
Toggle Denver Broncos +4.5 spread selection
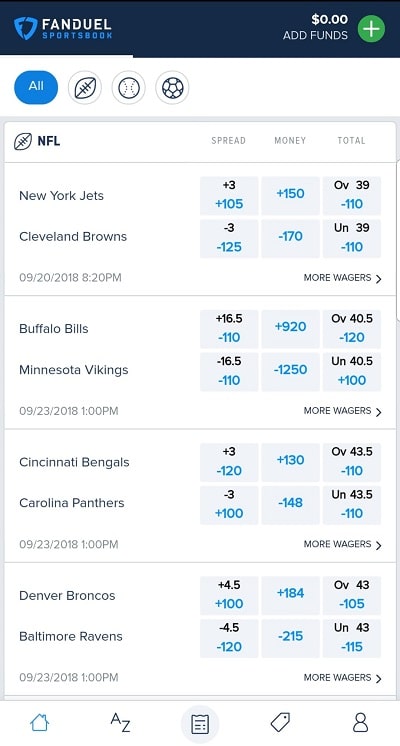point(229,595)
